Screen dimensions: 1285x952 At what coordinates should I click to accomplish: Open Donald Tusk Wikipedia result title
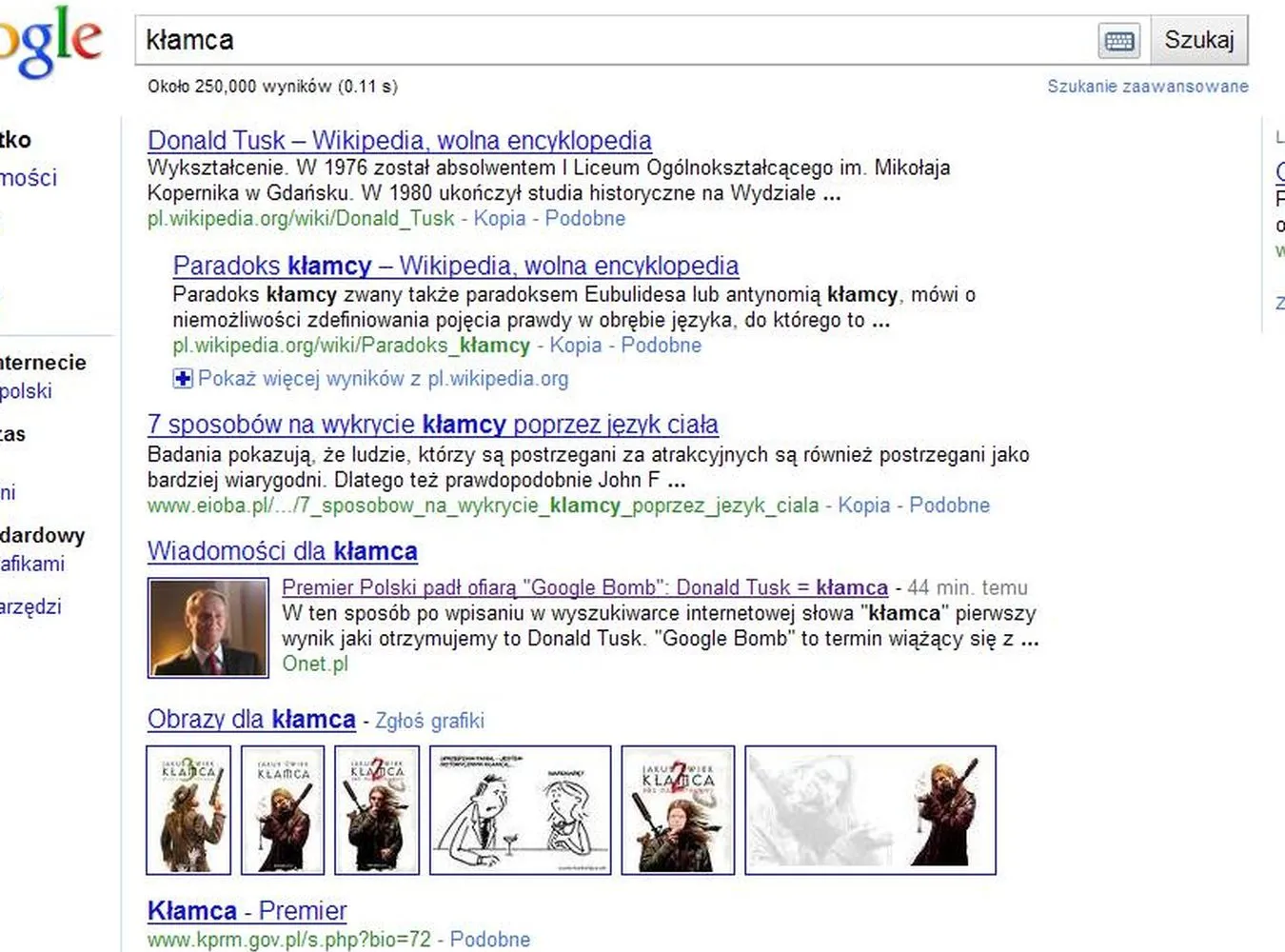point(399,141)
